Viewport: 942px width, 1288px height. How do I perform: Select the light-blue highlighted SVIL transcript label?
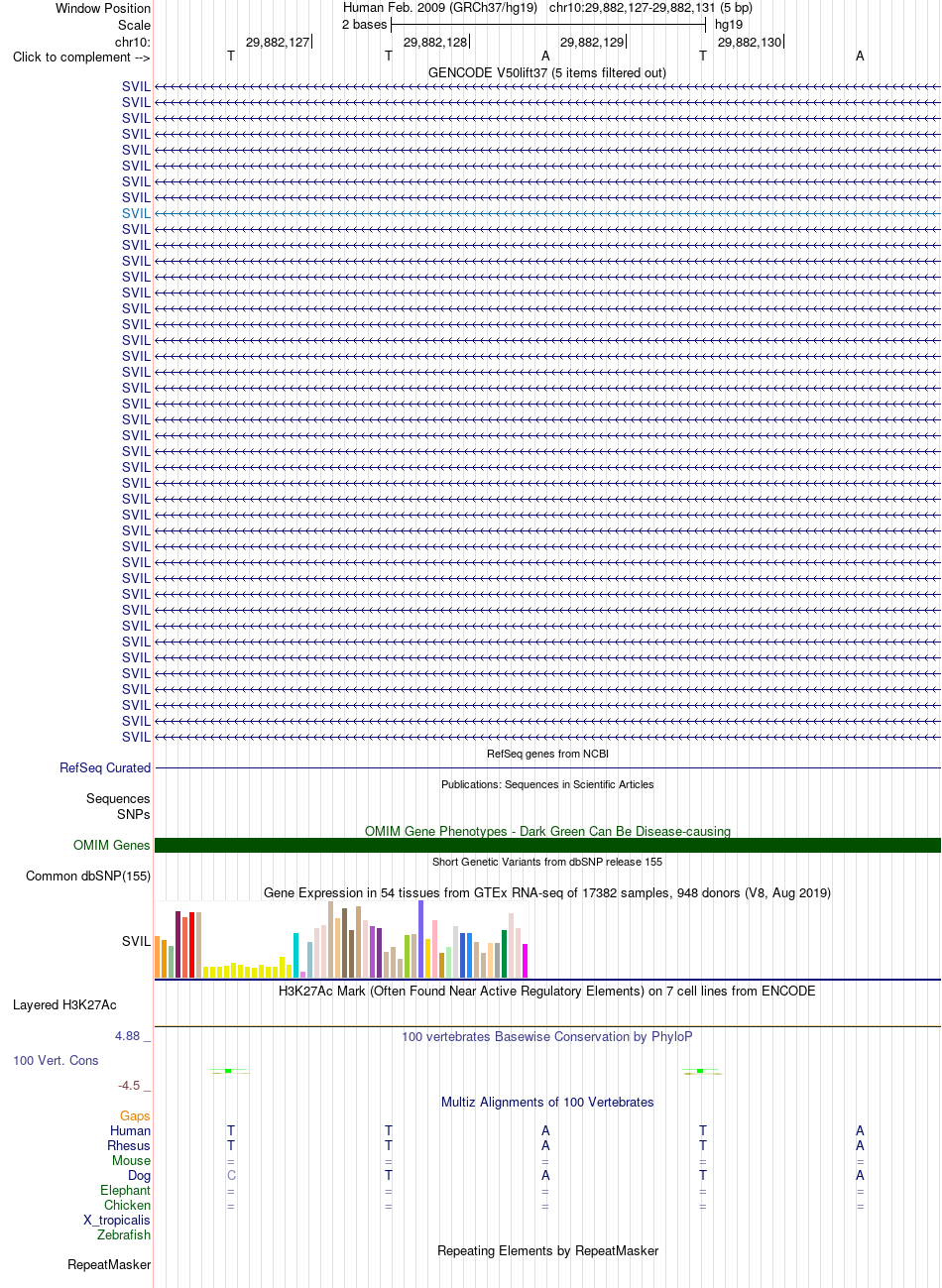(x=136, y=213)
